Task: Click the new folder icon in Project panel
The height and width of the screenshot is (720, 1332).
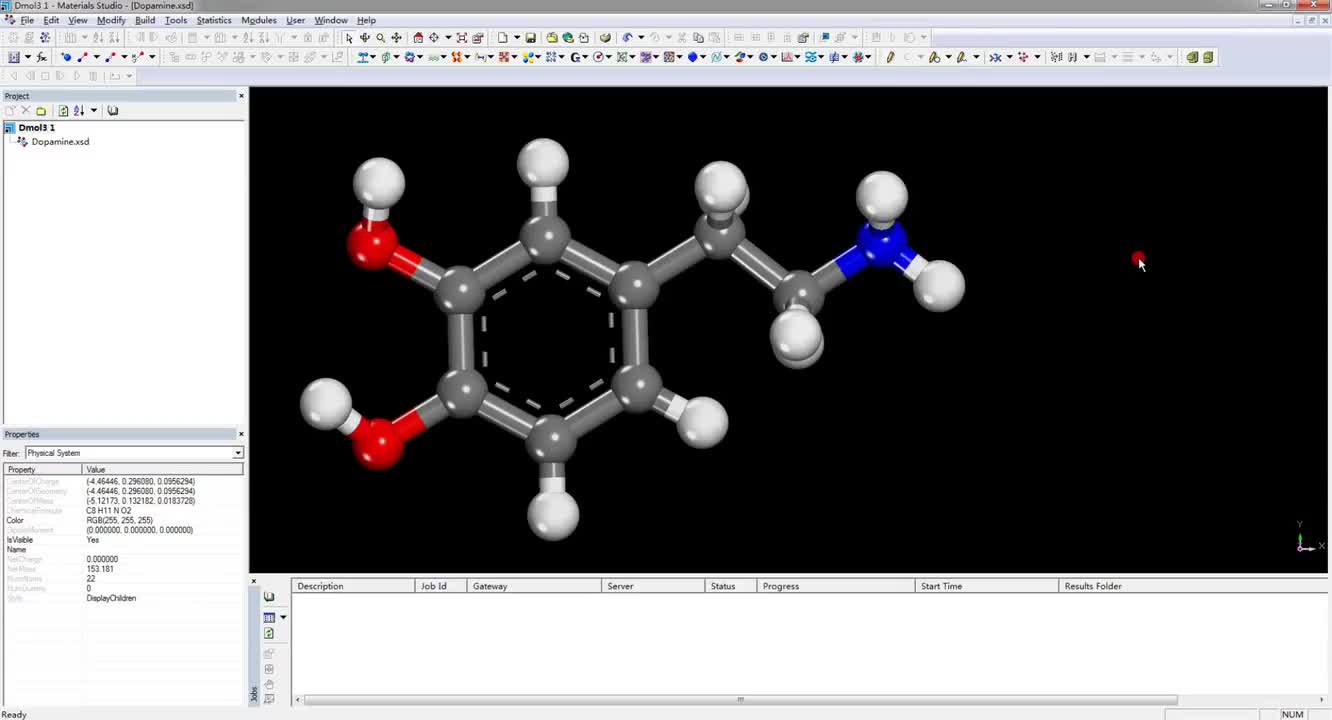Action: pos(41,111)
